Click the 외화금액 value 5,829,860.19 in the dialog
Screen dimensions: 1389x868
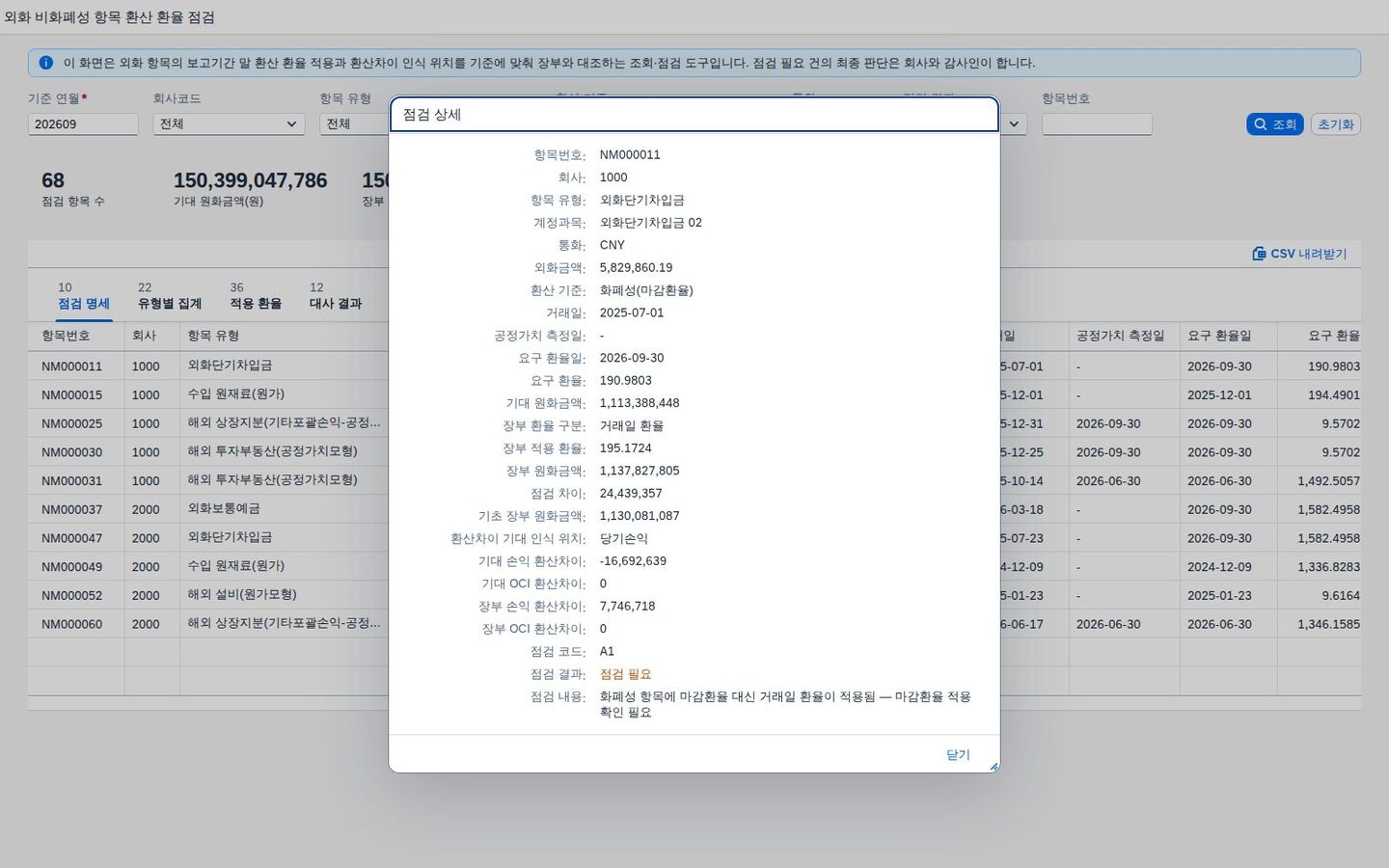pyautogui.click(x=637, y=267)
